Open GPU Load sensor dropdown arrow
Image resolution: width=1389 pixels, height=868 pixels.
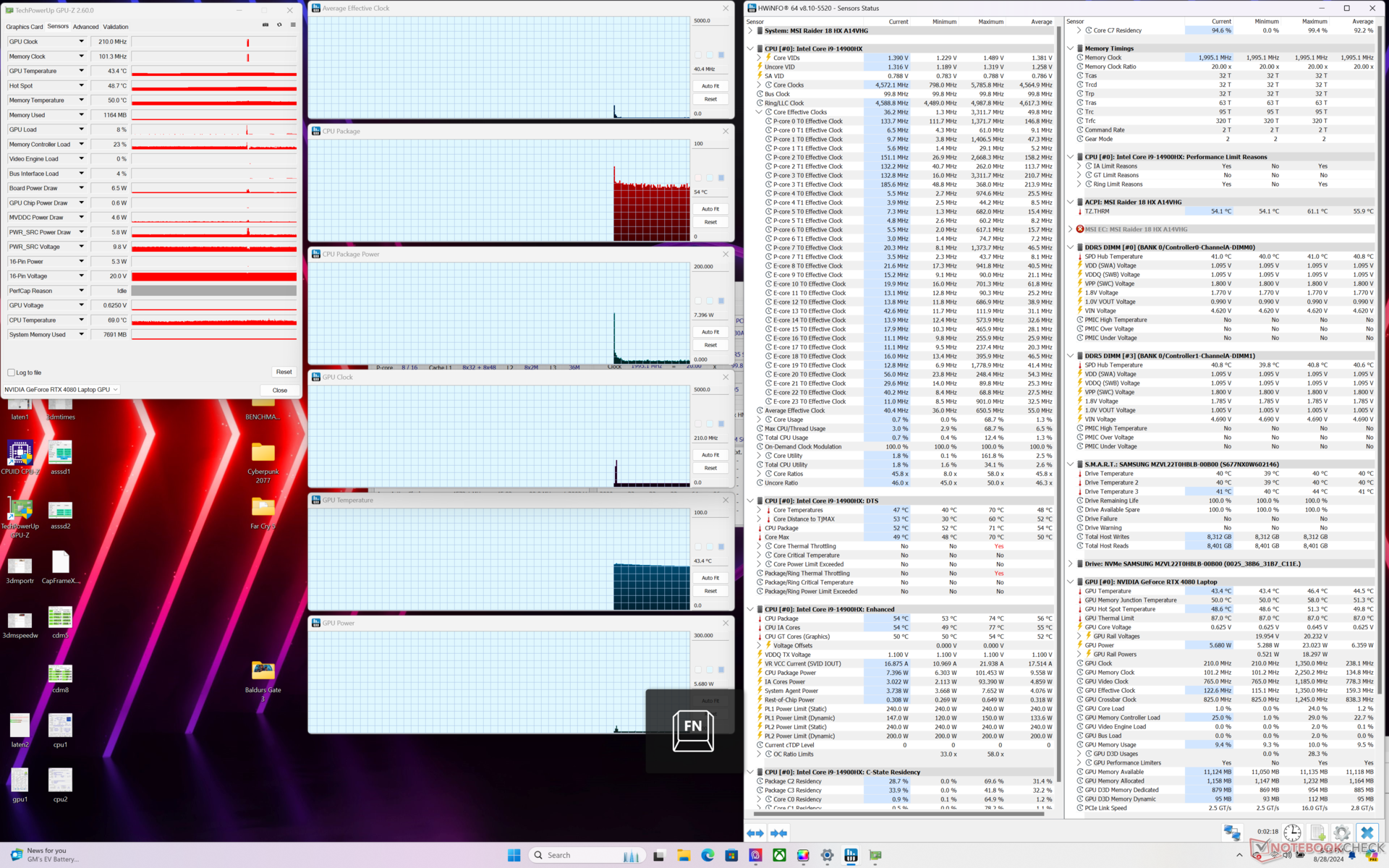tap(81, 129)
